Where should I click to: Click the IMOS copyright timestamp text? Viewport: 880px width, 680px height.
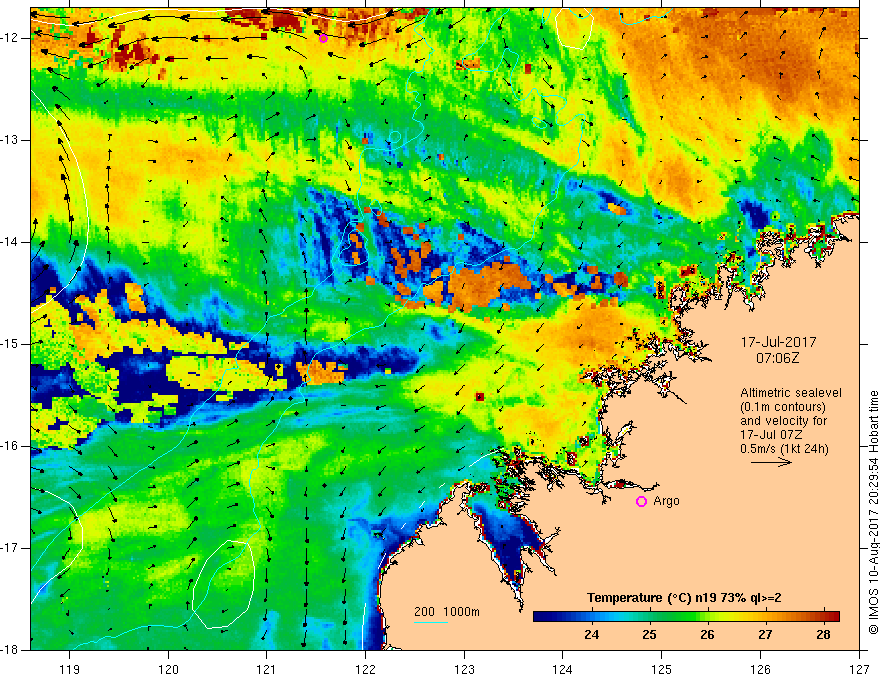click(x=873, y=512)
